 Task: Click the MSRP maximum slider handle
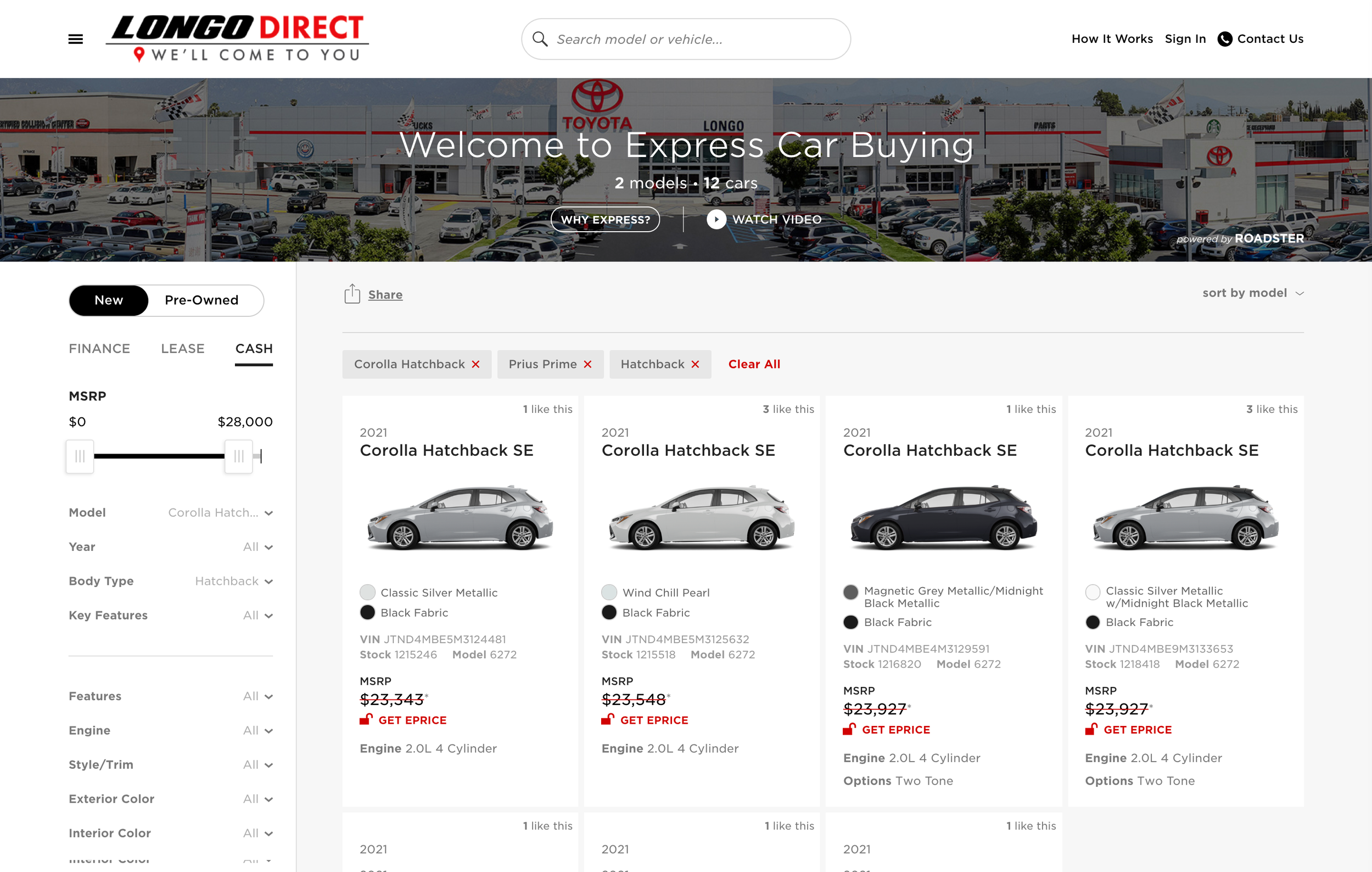pyautogui.click(x=238, y=456)
